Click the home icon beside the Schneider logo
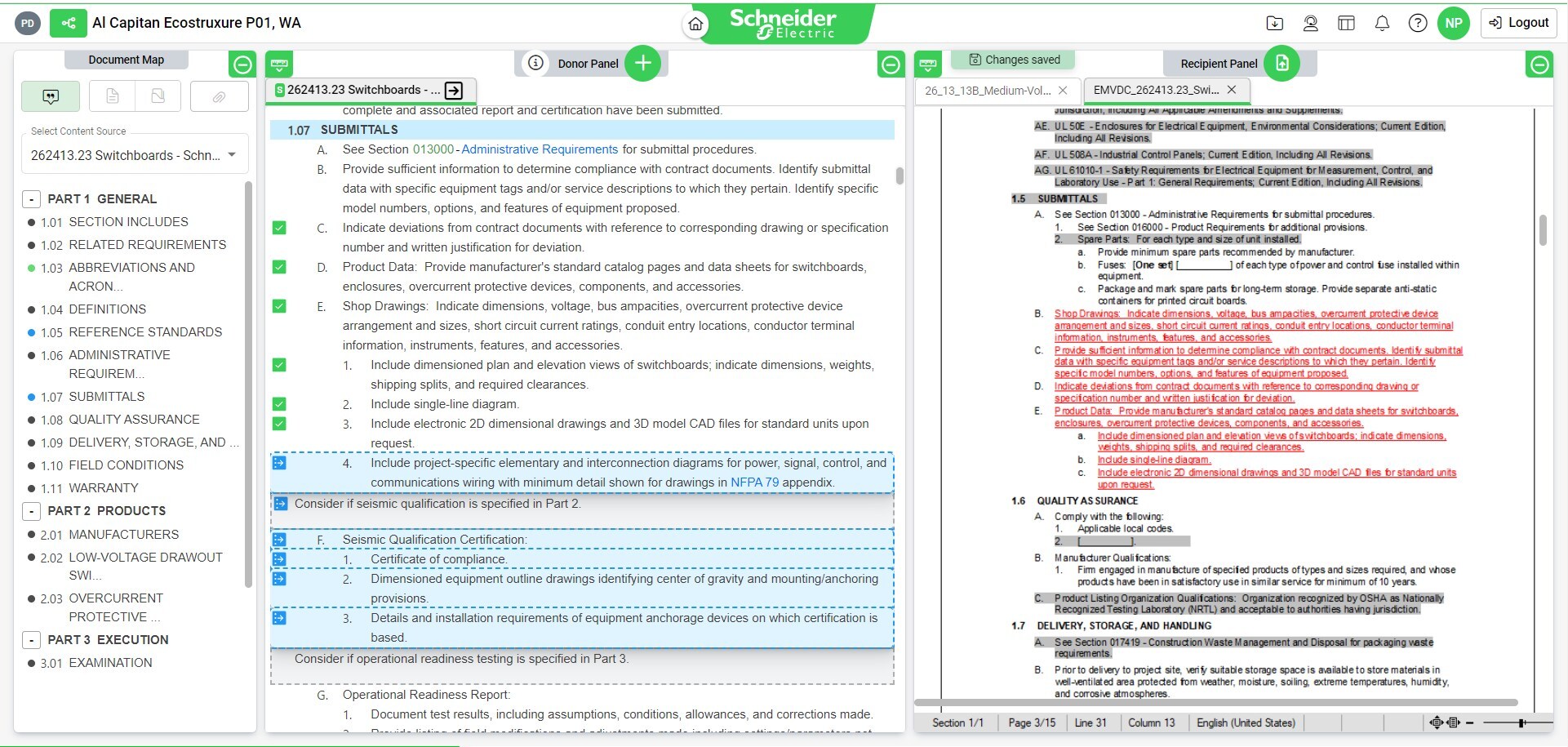 pyautogui.click(x=695, y=24)
